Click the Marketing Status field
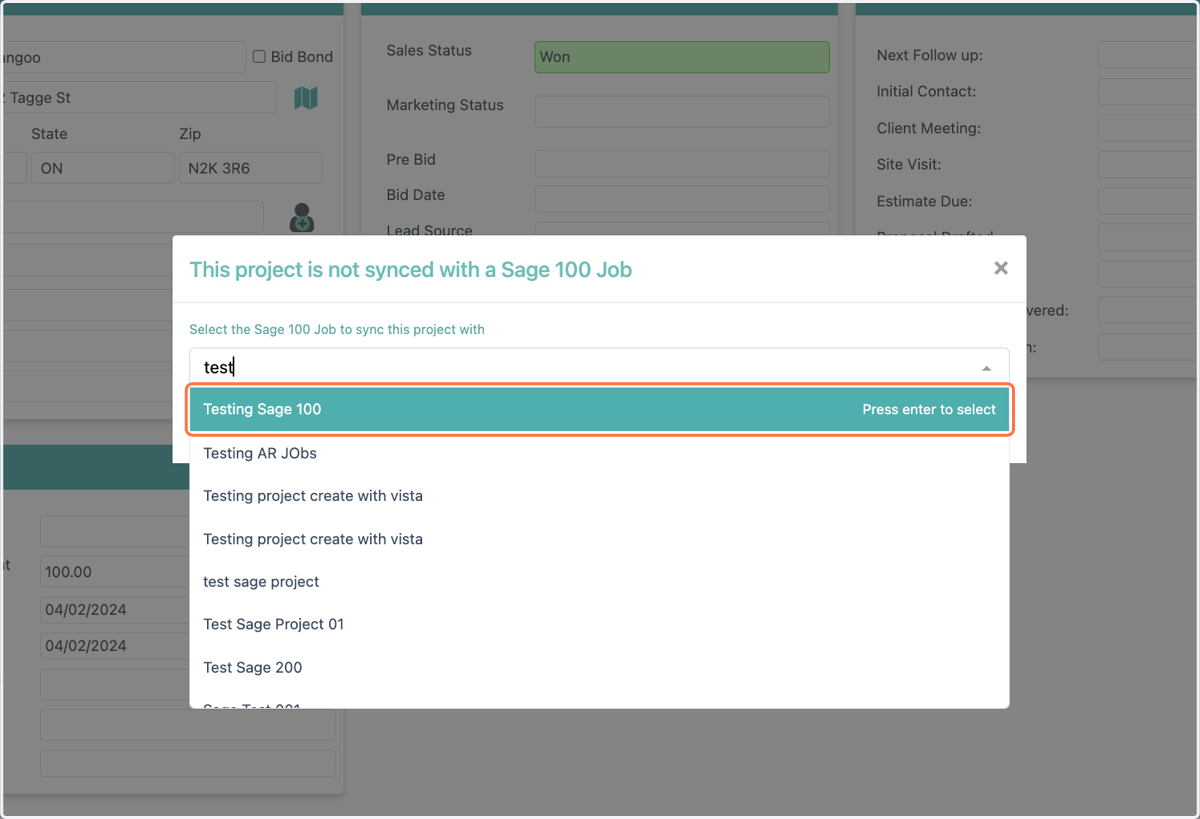The image size is (1200, 819). 682,112
